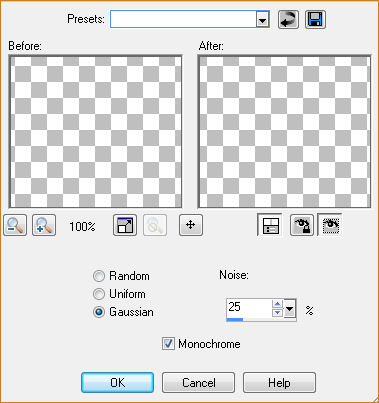Screen dimensions: 379x403
Task: Open the Presets dropdown list
Action: [263, 21]
